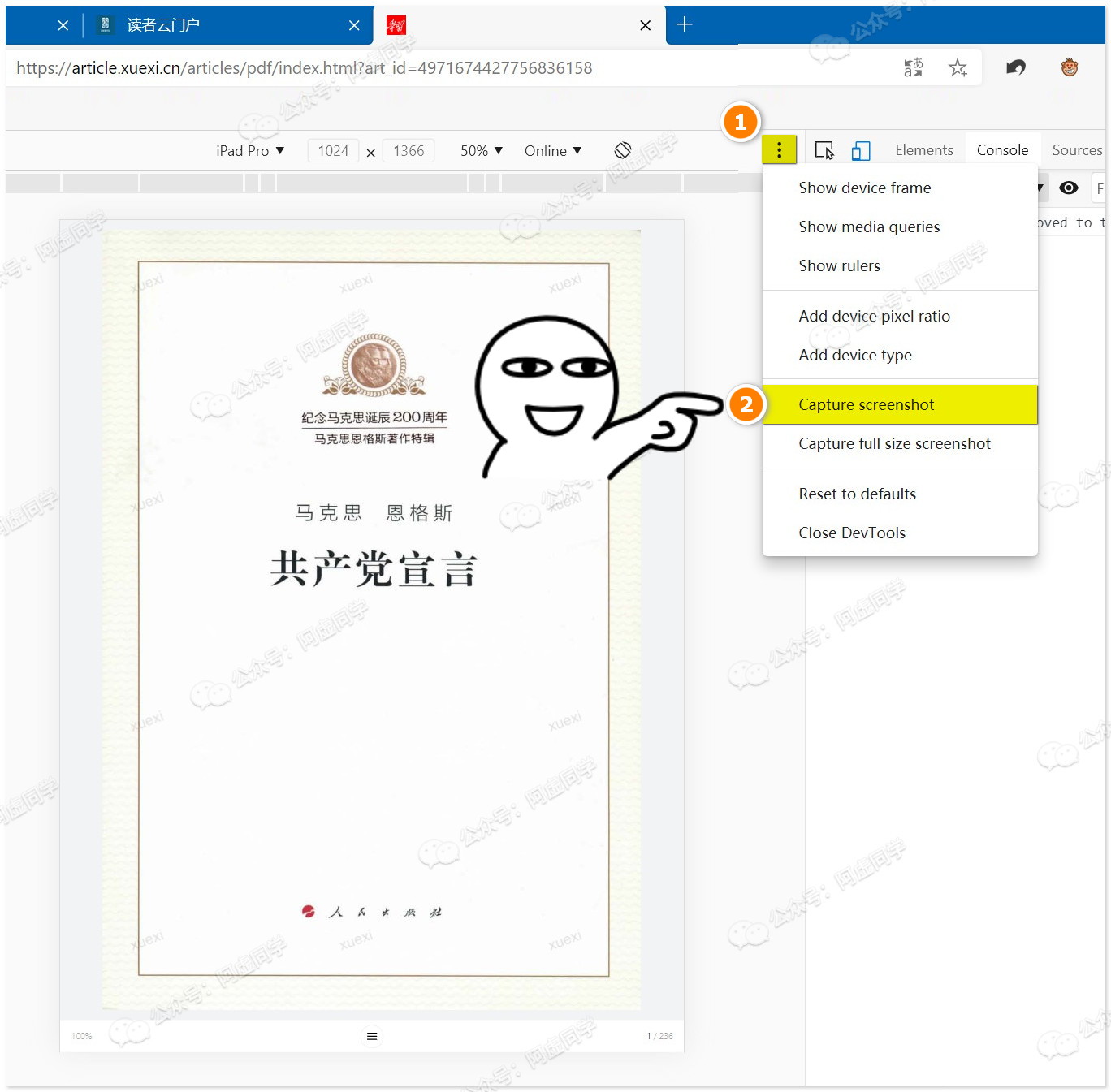Select the inspect element picker icon

tap(824, 150)
